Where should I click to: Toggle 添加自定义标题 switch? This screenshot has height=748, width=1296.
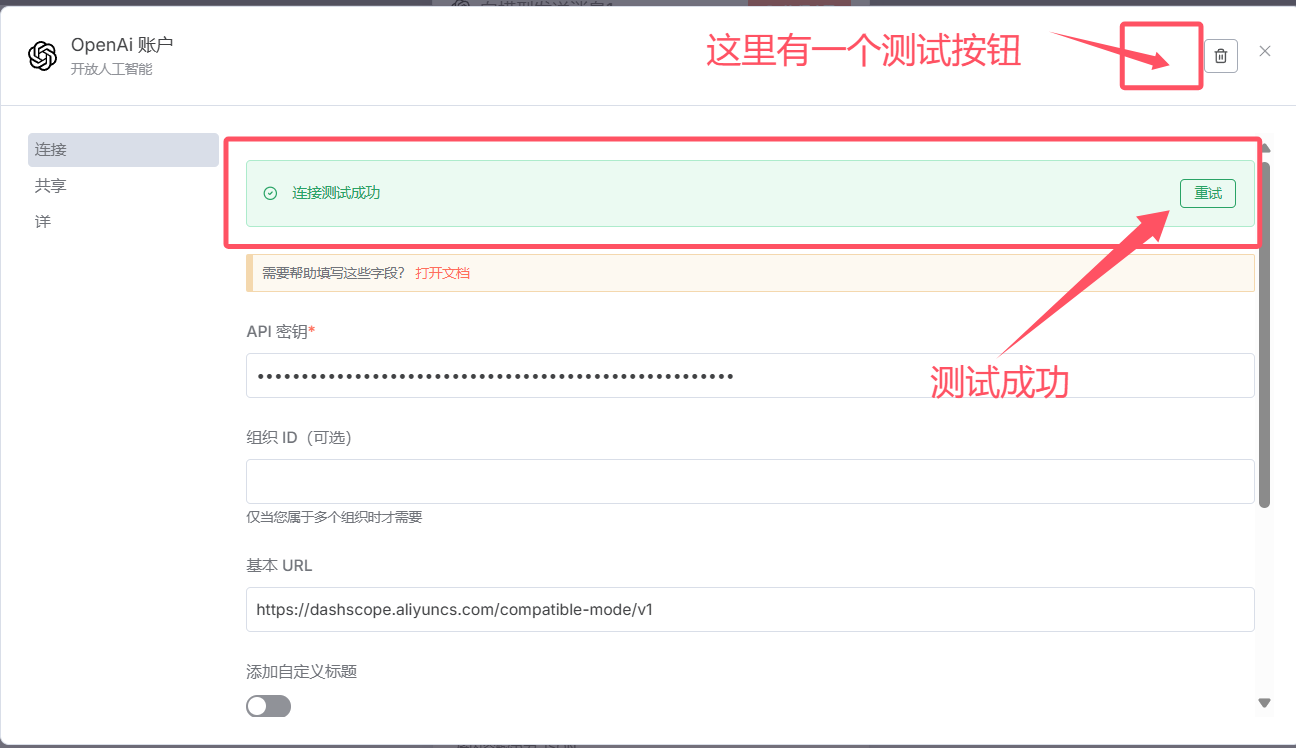(268, 706)
